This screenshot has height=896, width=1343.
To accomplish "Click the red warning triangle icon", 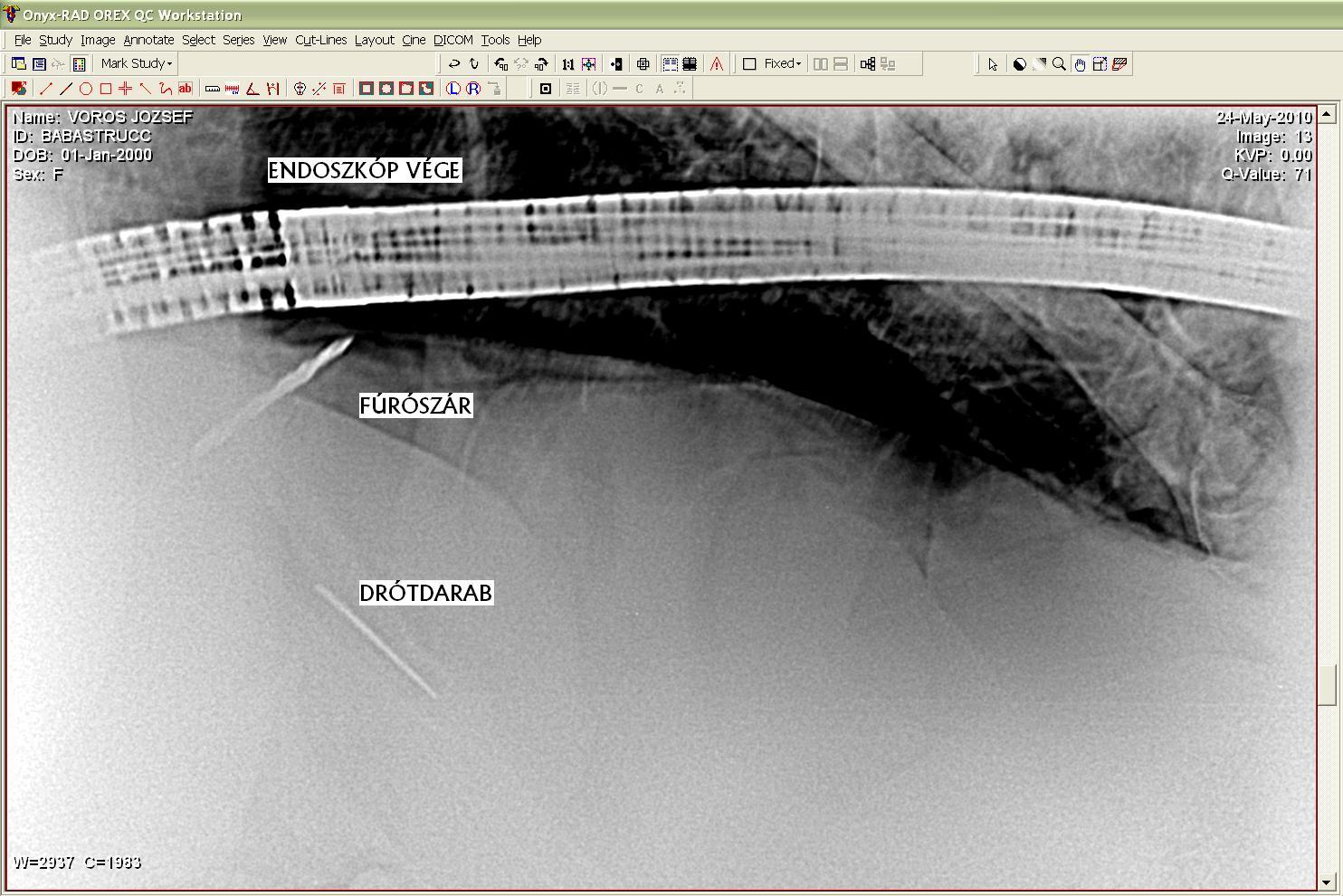I will [717, 63].
